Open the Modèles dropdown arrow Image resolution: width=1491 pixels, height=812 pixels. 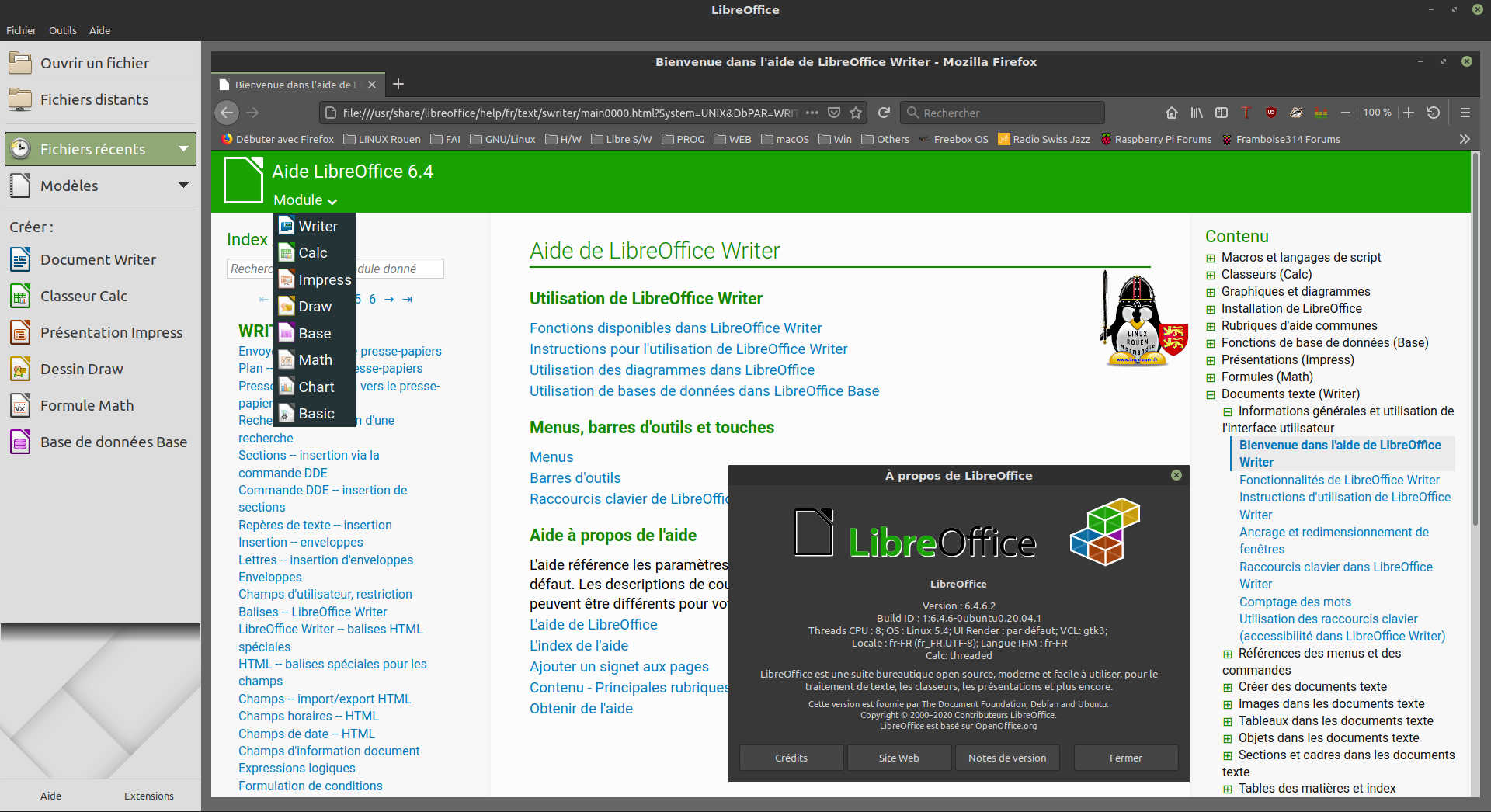(x=183, y=185)
